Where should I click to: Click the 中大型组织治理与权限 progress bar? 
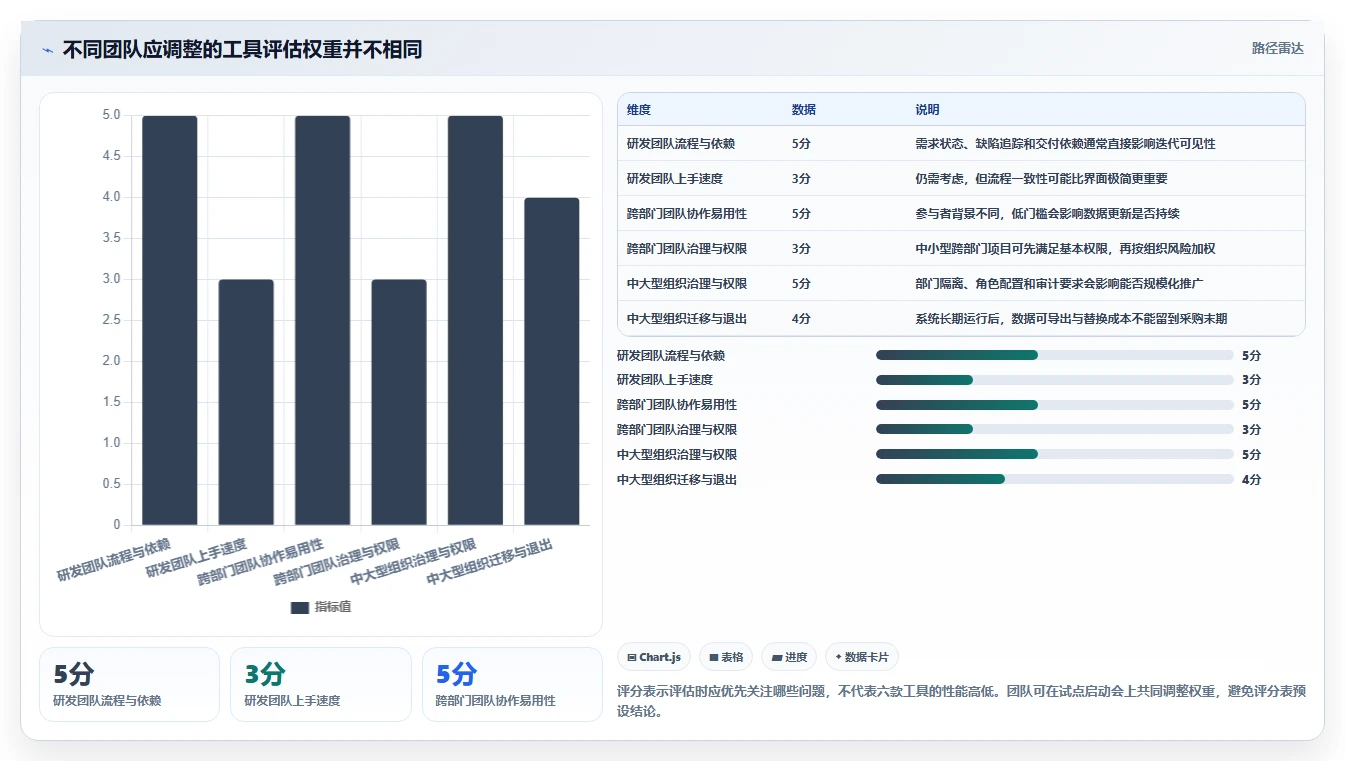tap(1055, 455)
